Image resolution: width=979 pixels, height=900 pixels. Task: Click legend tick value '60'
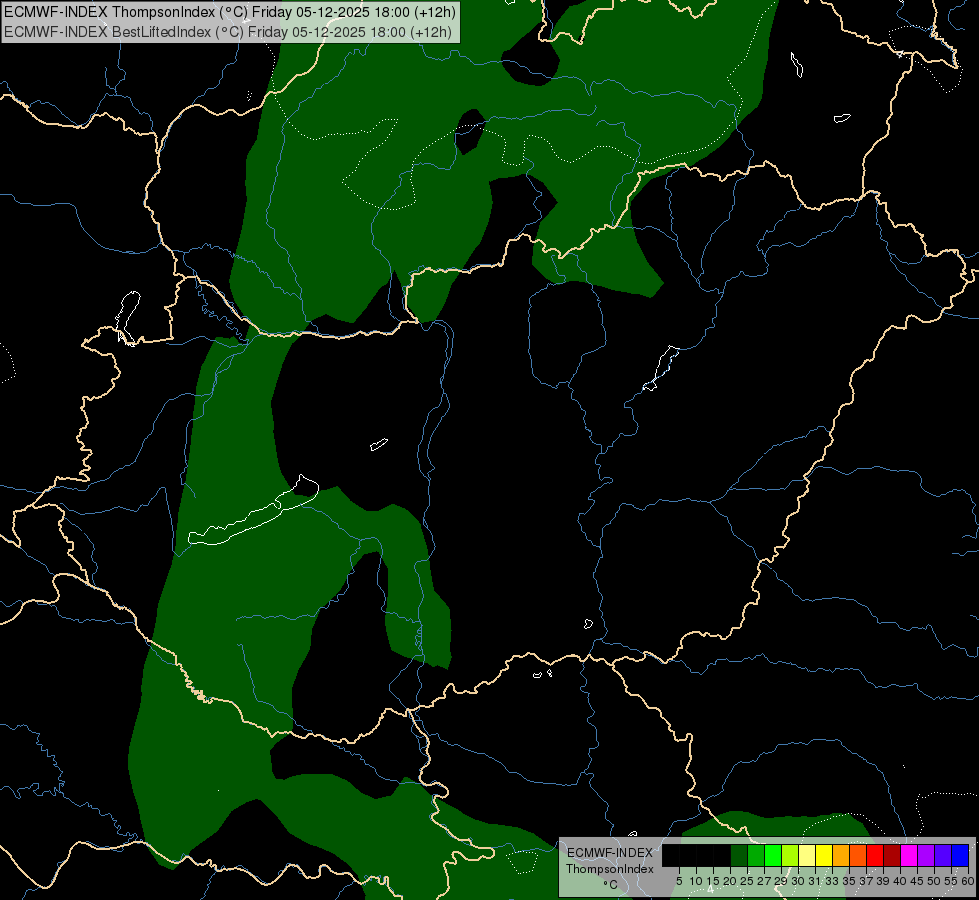[x=968, y=881]
